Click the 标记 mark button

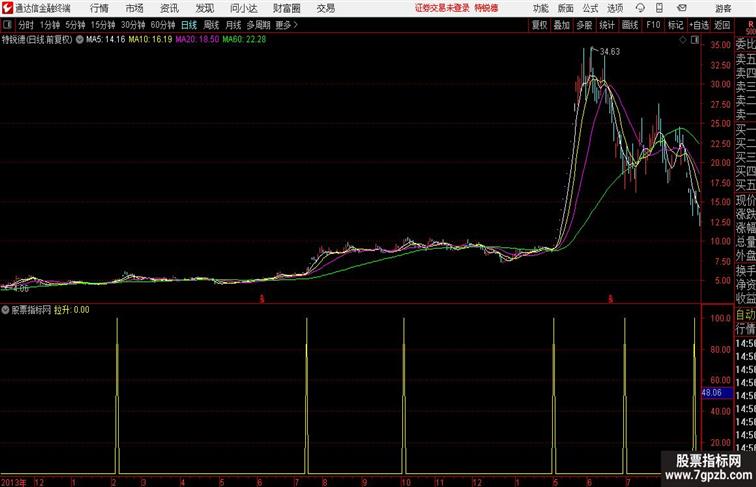coord(675,25)
